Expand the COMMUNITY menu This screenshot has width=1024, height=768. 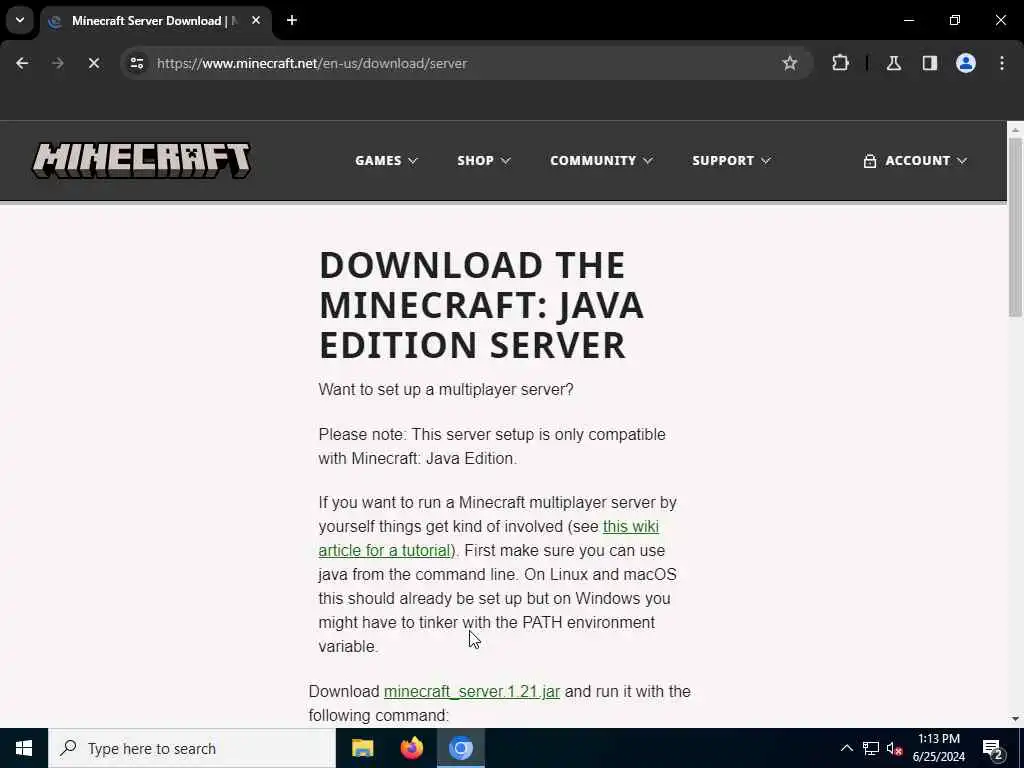(601, 161)
